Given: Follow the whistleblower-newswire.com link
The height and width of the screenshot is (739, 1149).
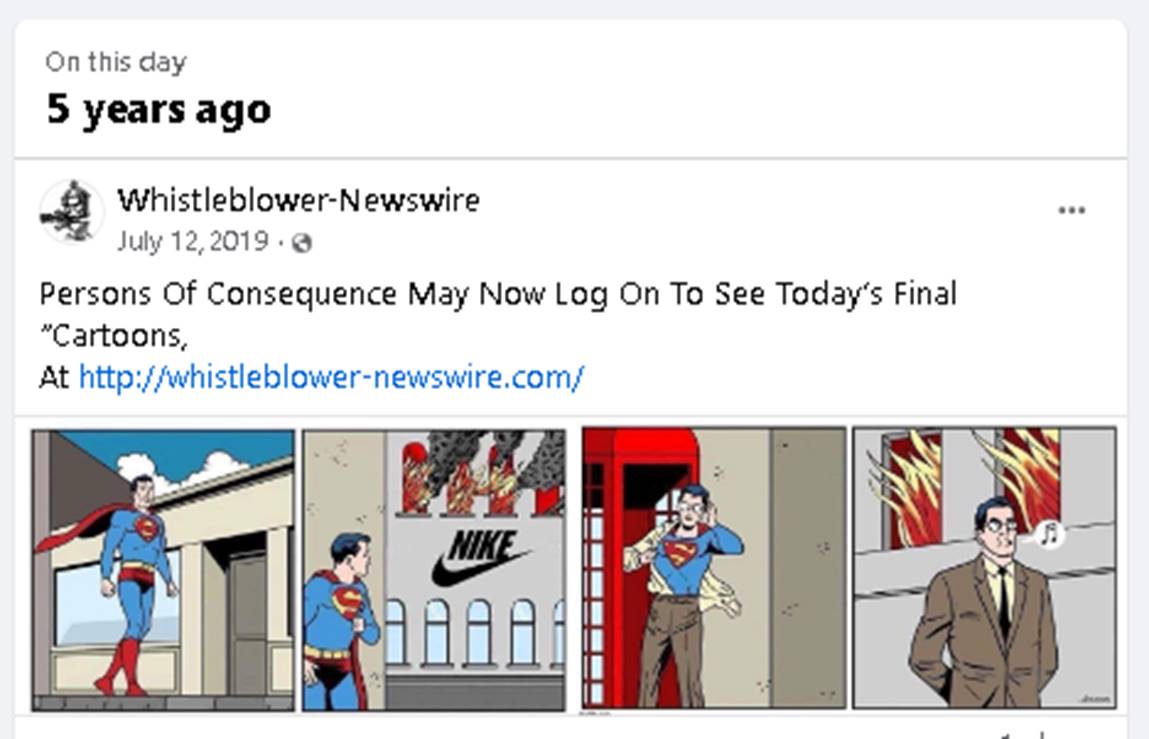Looking at the screenshot, I should click(x=331, y=378).
